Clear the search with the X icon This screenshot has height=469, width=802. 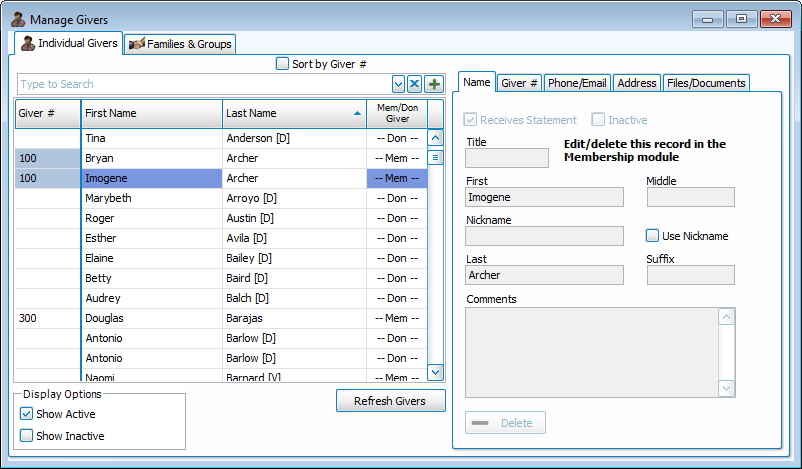(415, 84)
